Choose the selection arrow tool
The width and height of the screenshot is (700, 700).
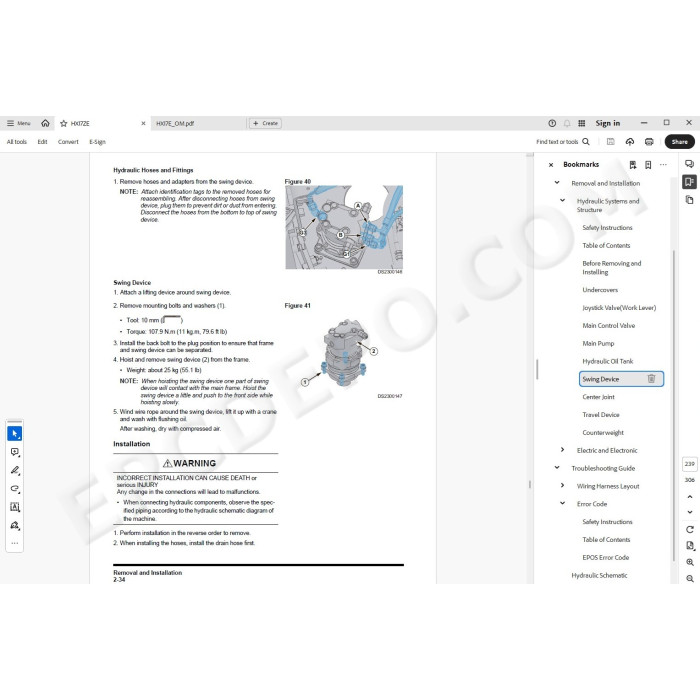pos(15,433)
